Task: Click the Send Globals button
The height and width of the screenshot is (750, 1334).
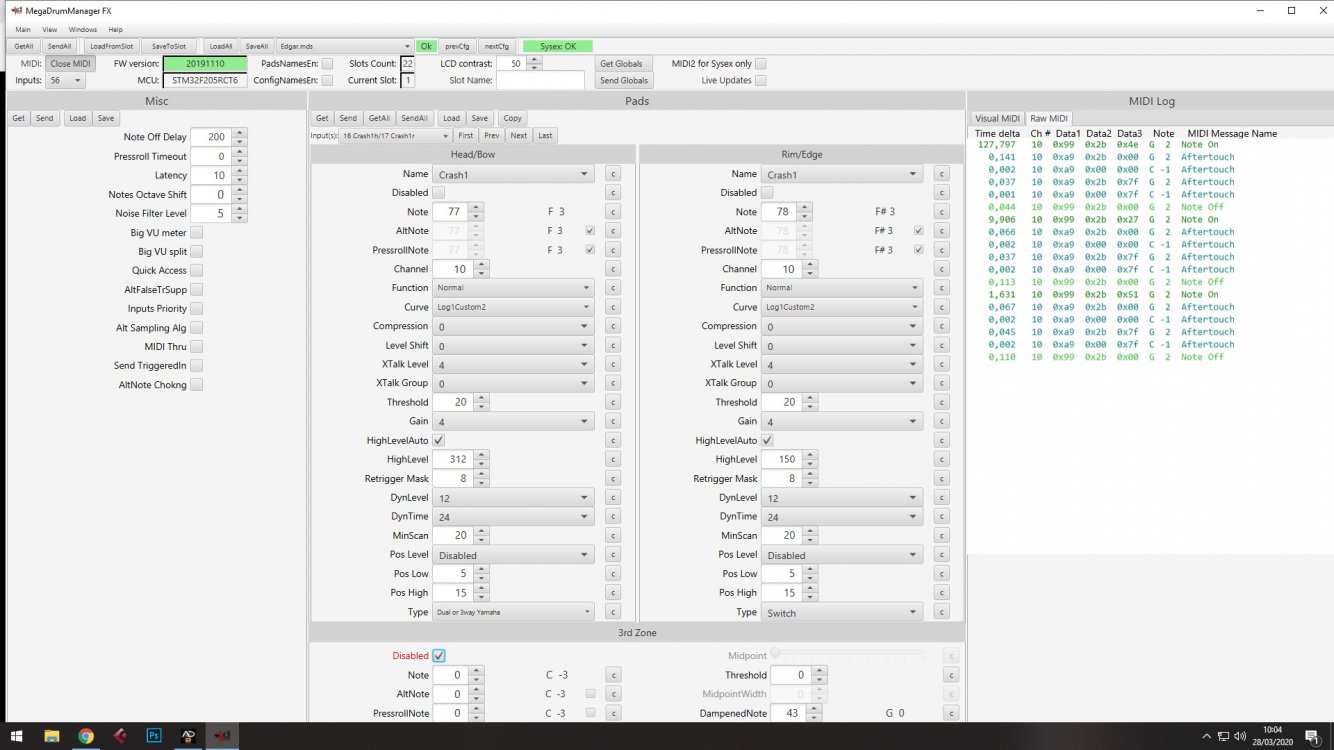Action: pyautogui.click(x=624, y=80)
